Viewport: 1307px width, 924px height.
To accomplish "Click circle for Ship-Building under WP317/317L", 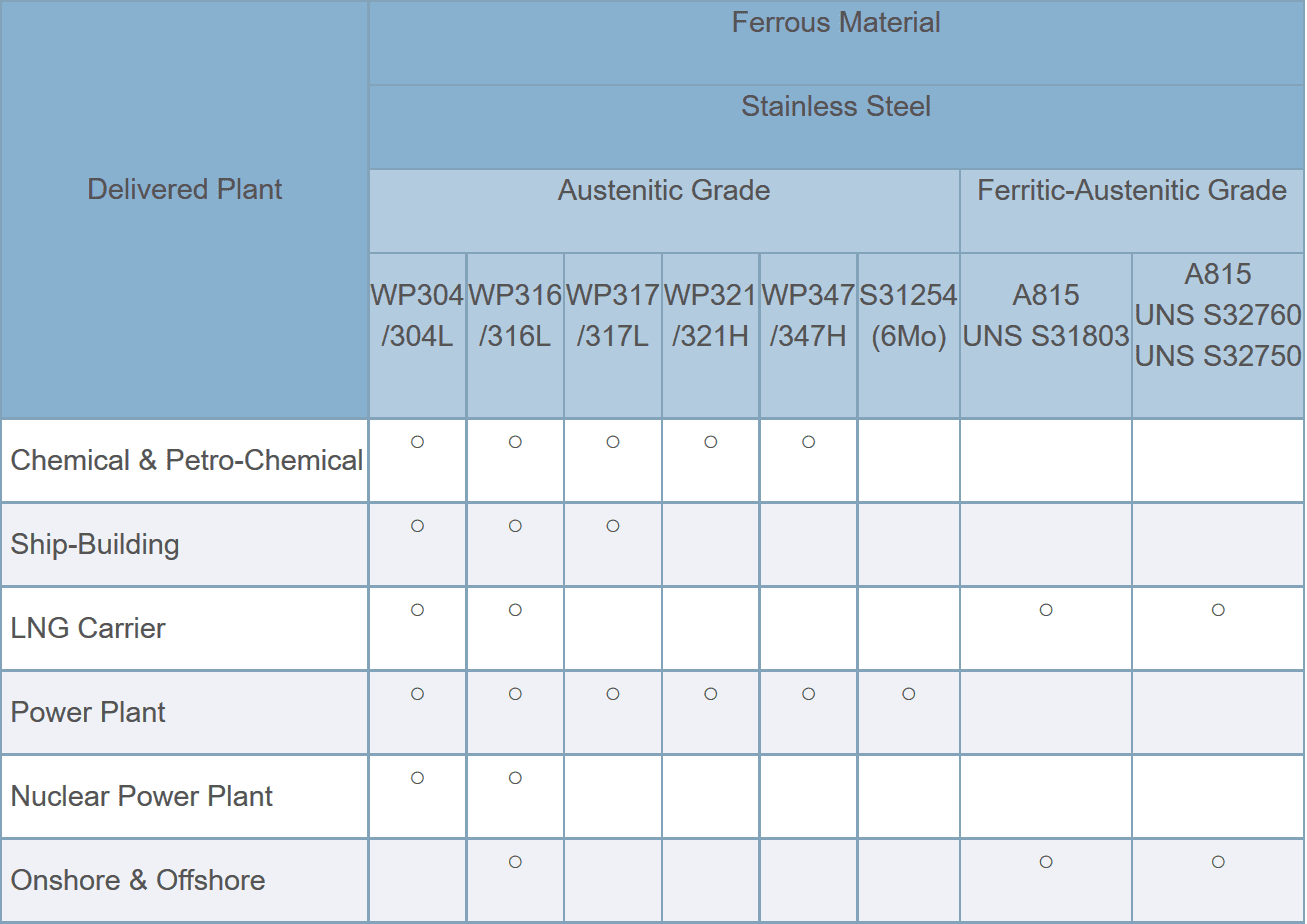I will [x=613, y=526].
